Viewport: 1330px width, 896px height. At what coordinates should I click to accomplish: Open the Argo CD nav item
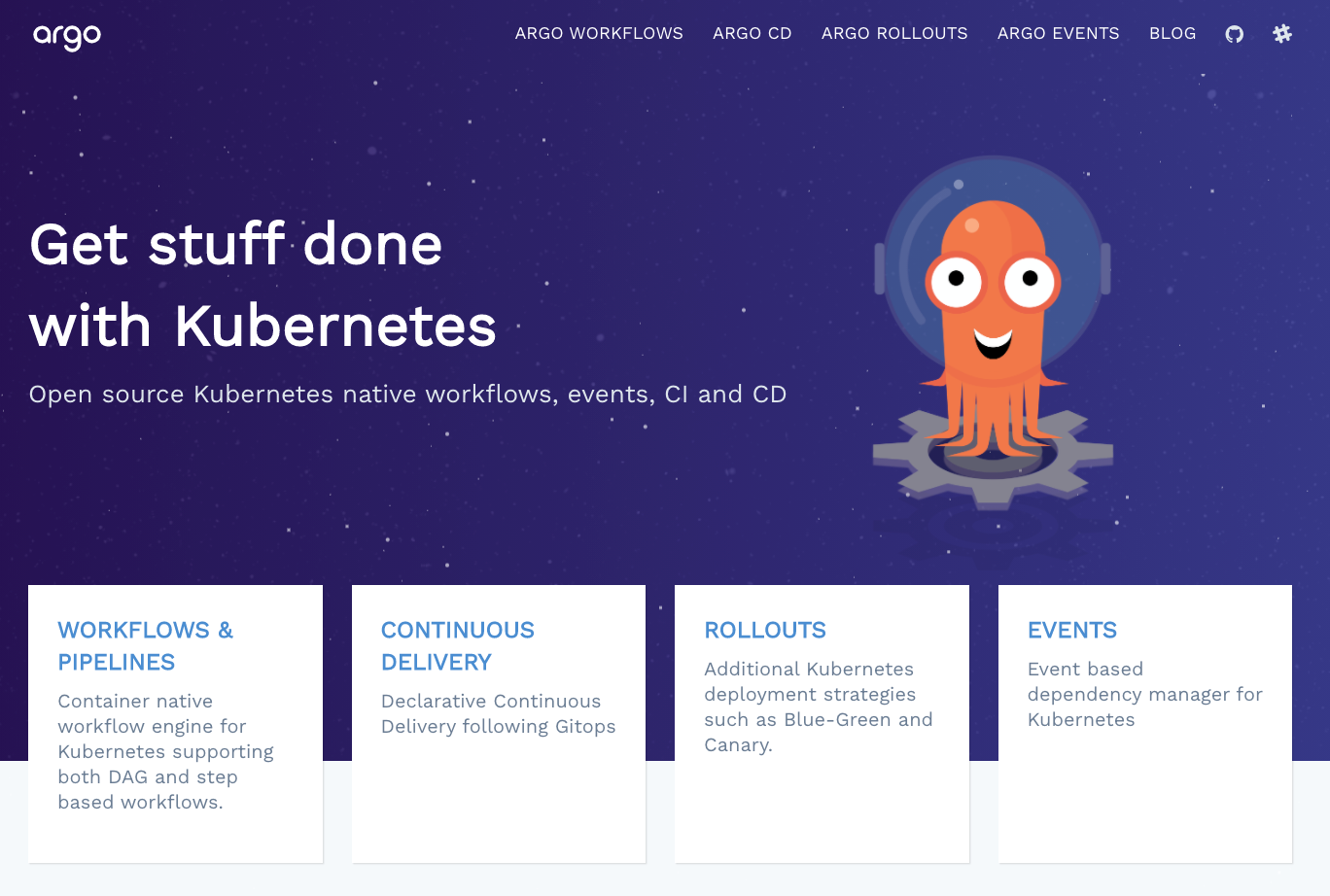click(x=752, y=33)
